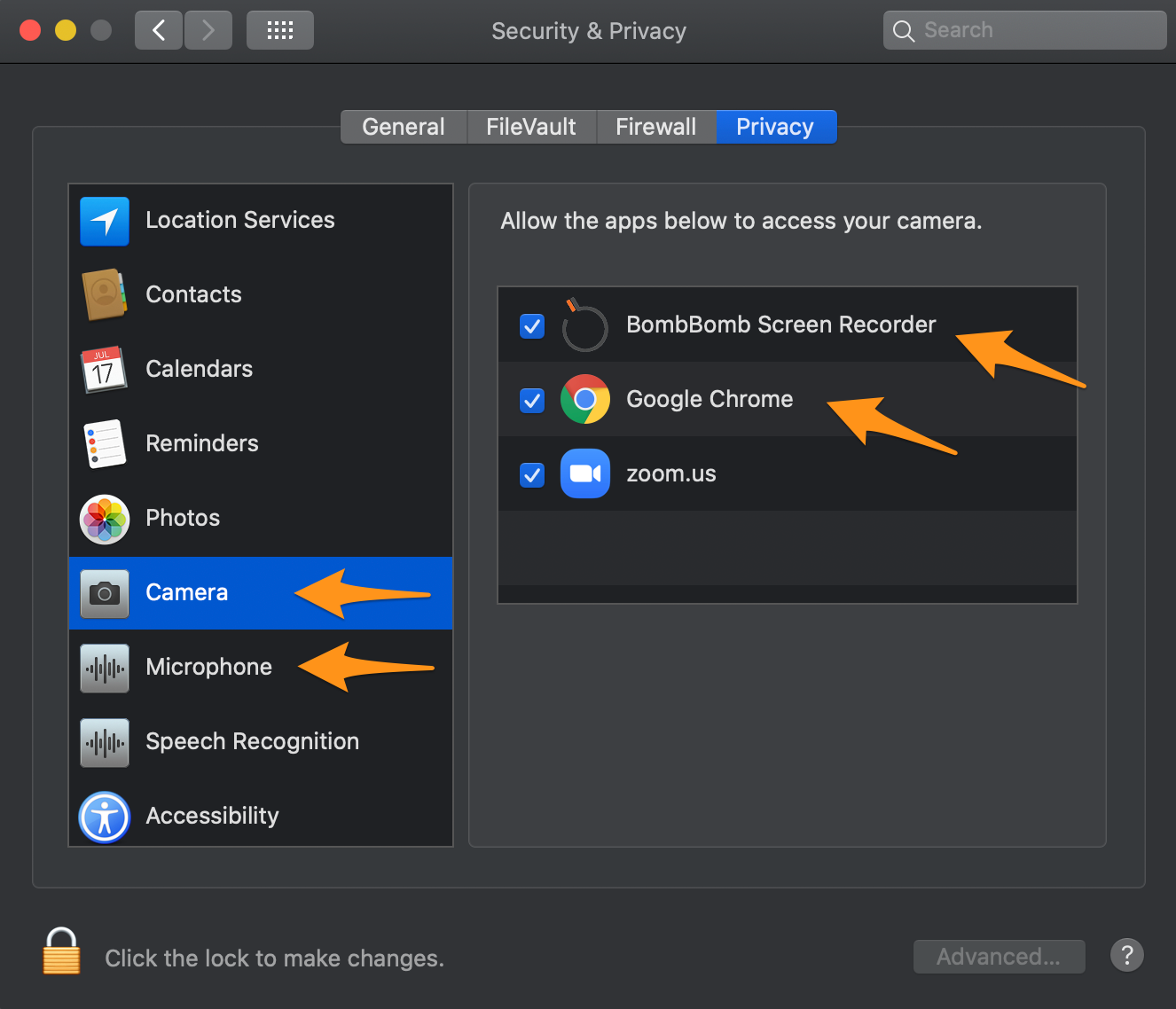Uncheck zoom.us camera access
1176x1009 pixels.
532,474
